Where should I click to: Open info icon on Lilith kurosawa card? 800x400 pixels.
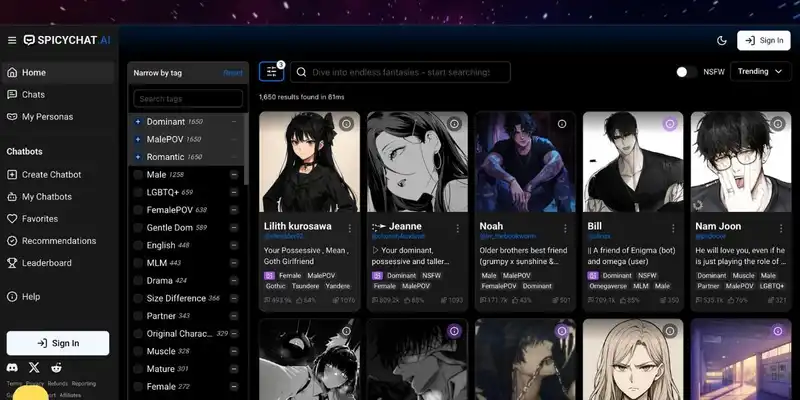pos(346,124)
